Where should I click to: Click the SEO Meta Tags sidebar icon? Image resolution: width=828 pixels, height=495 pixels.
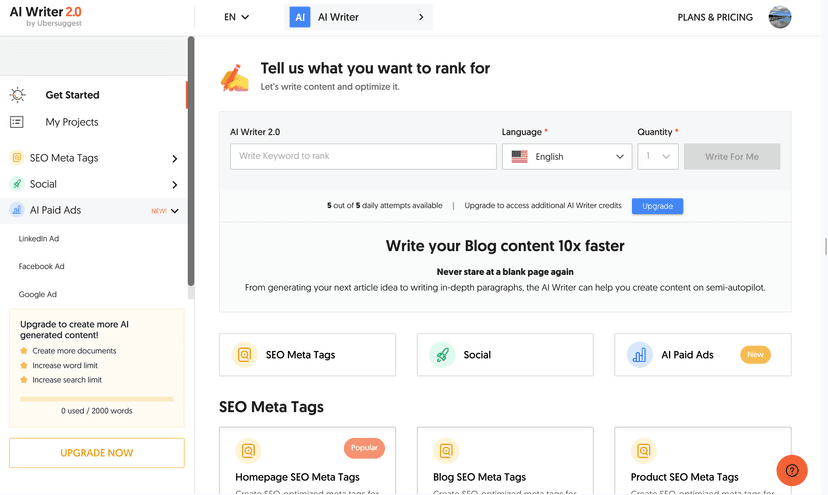click(x=17, y=157)
